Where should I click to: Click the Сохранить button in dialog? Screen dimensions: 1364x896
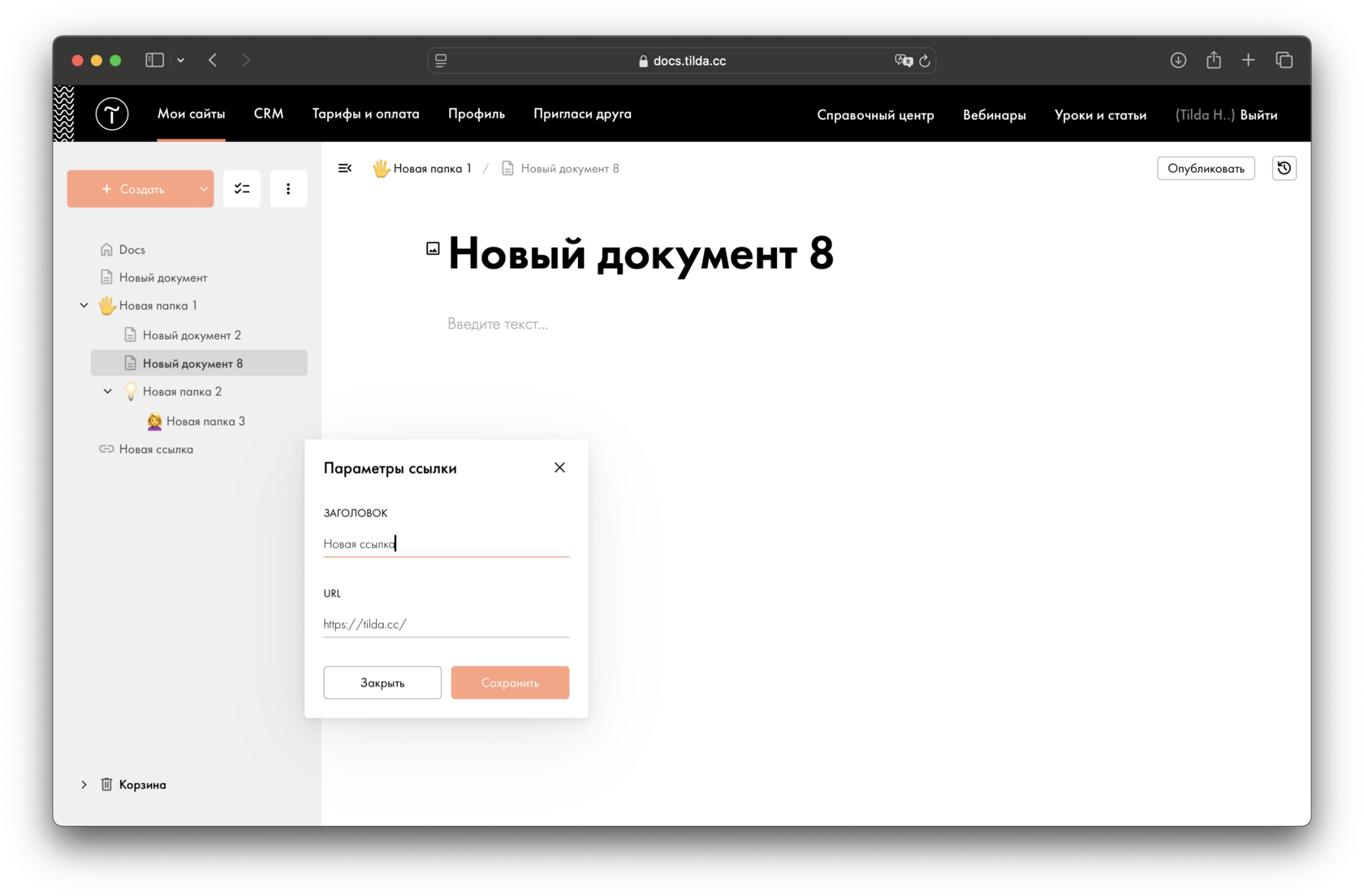(510, 683)
